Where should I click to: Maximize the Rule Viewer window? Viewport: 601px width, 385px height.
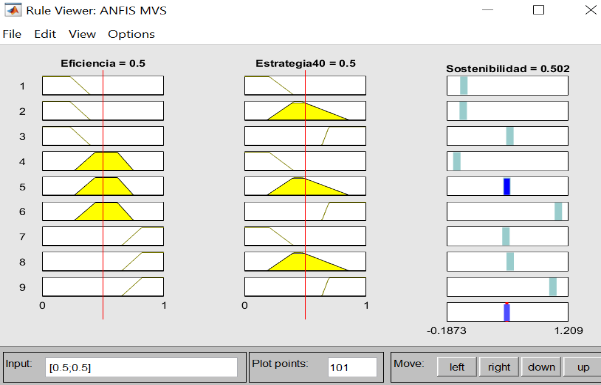(539, 10)
